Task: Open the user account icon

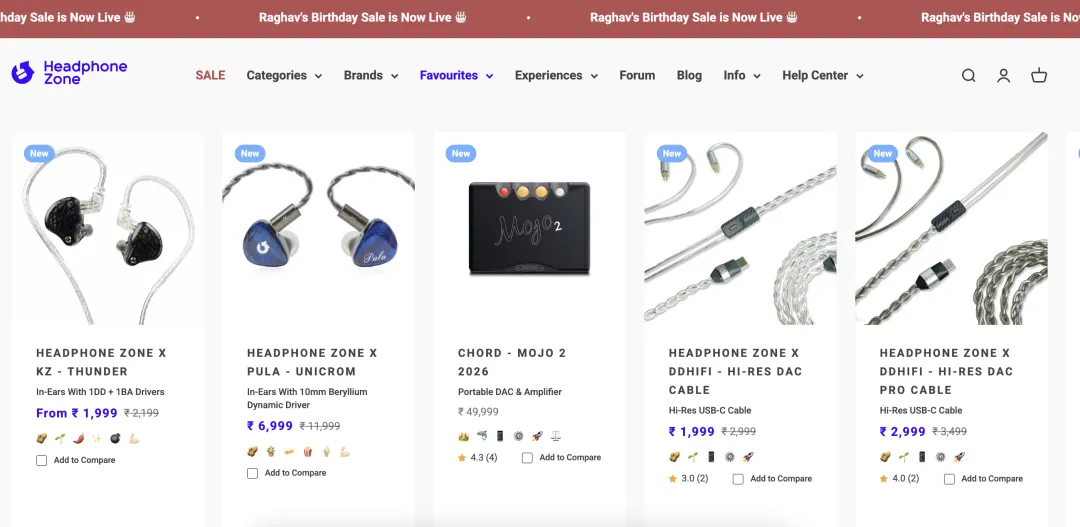Action: (1003, 75)
